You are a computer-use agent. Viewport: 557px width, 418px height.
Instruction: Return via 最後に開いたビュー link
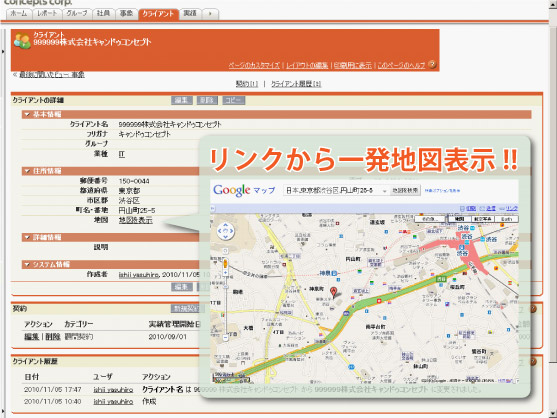[x=52, y=75]
